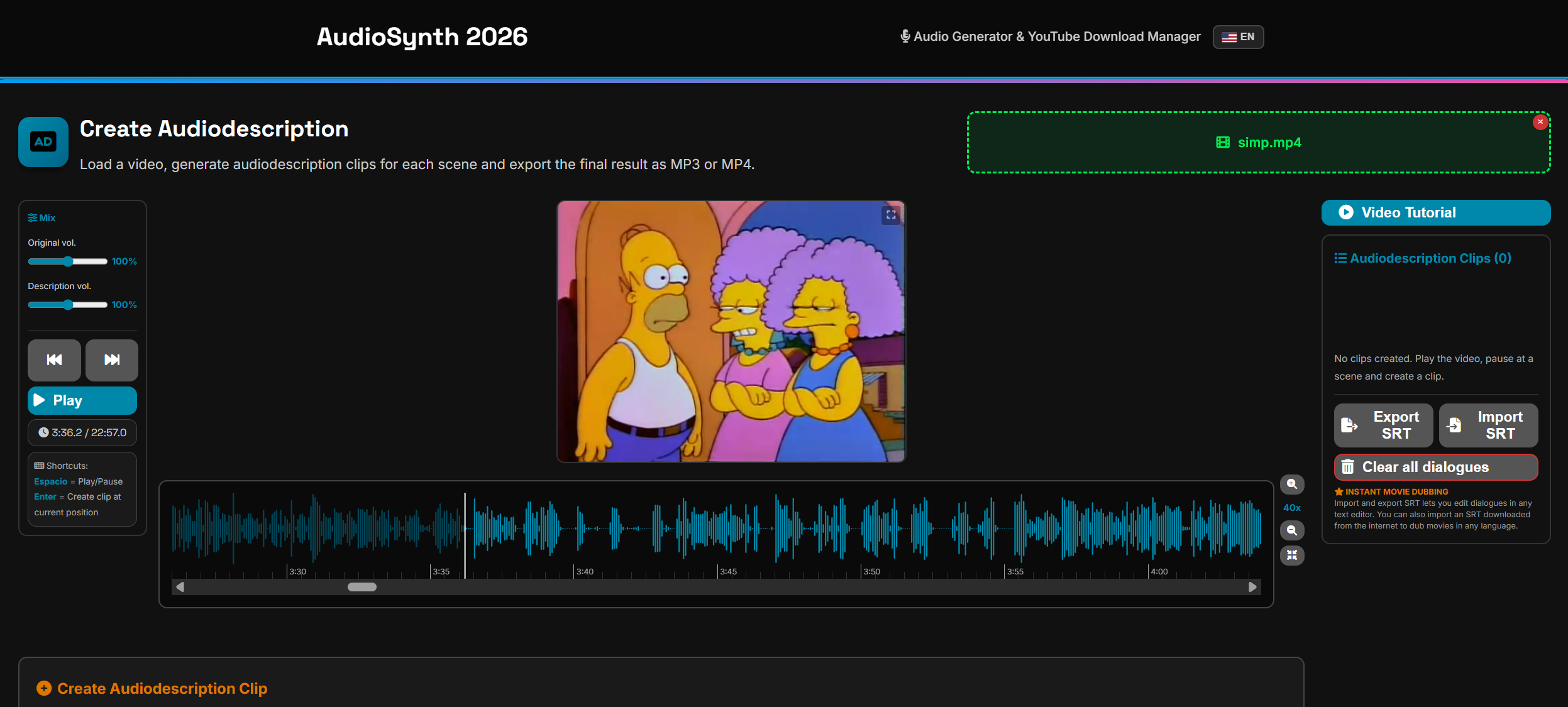Click the right arrow of the waveform scroller
The width and height of the screenshot is (1568, 707).
point(1251,586)
